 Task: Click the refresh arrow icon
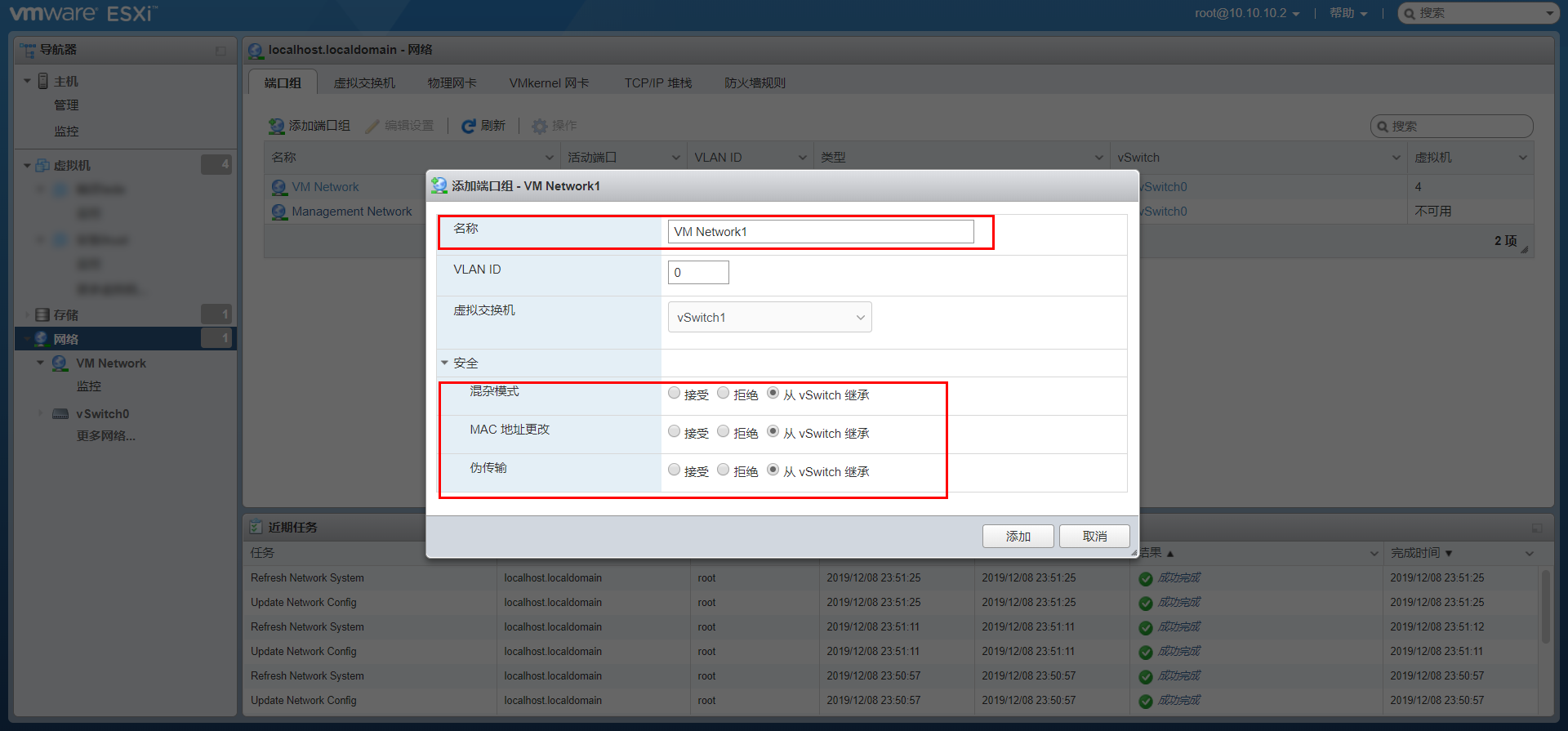click(469, 126)
